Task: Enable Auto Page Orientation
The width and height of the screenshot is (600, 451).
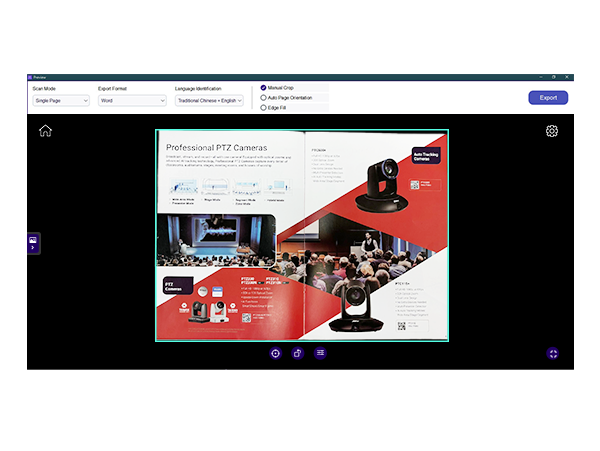Action: point(264,98)
